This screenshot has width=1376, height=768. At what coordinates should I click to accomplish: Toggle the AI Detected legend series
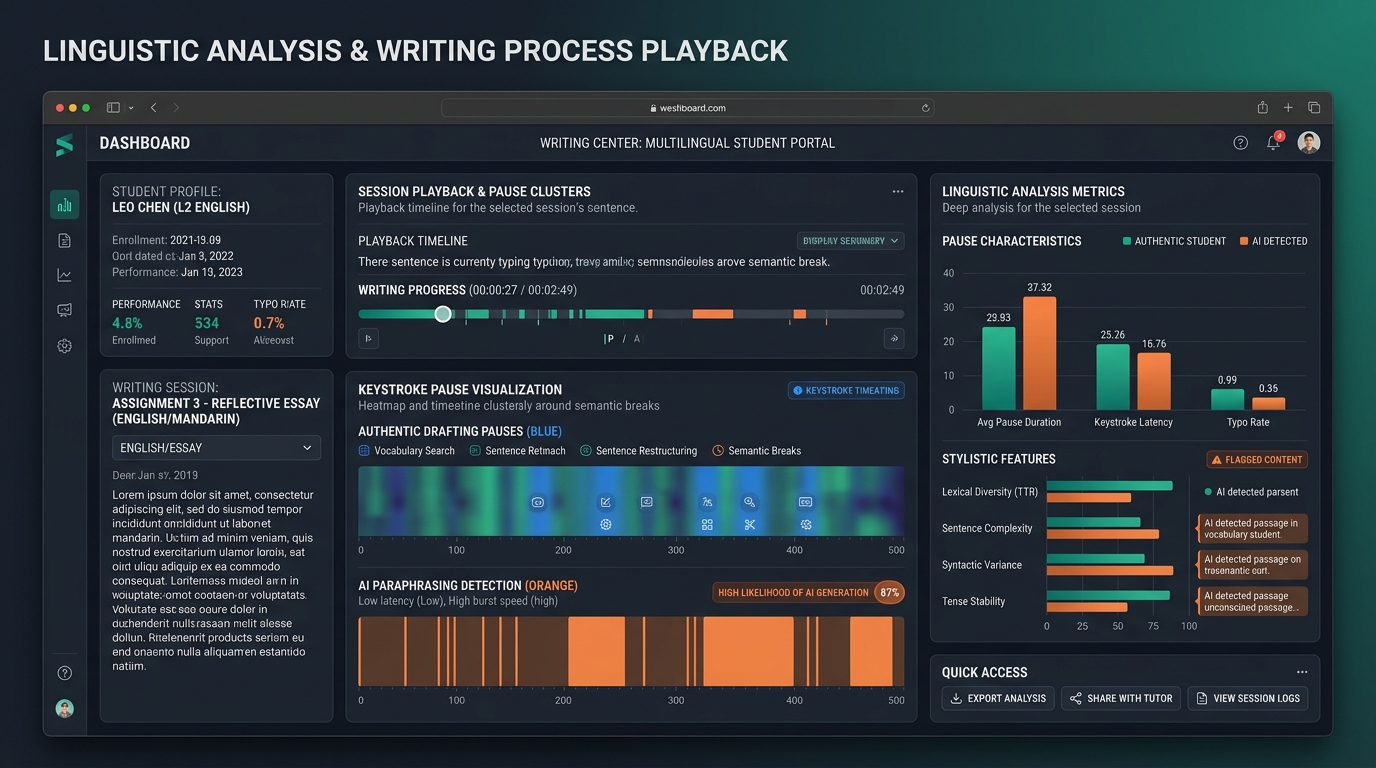[1273, 241]
